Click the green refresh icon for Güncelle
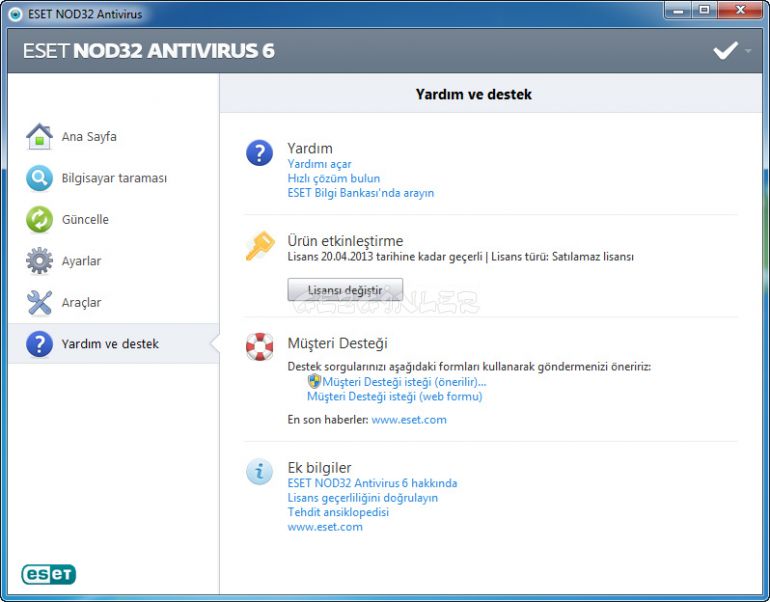This screenshot has height=602, width=770. pyautogui.click(x=39, y=219)
